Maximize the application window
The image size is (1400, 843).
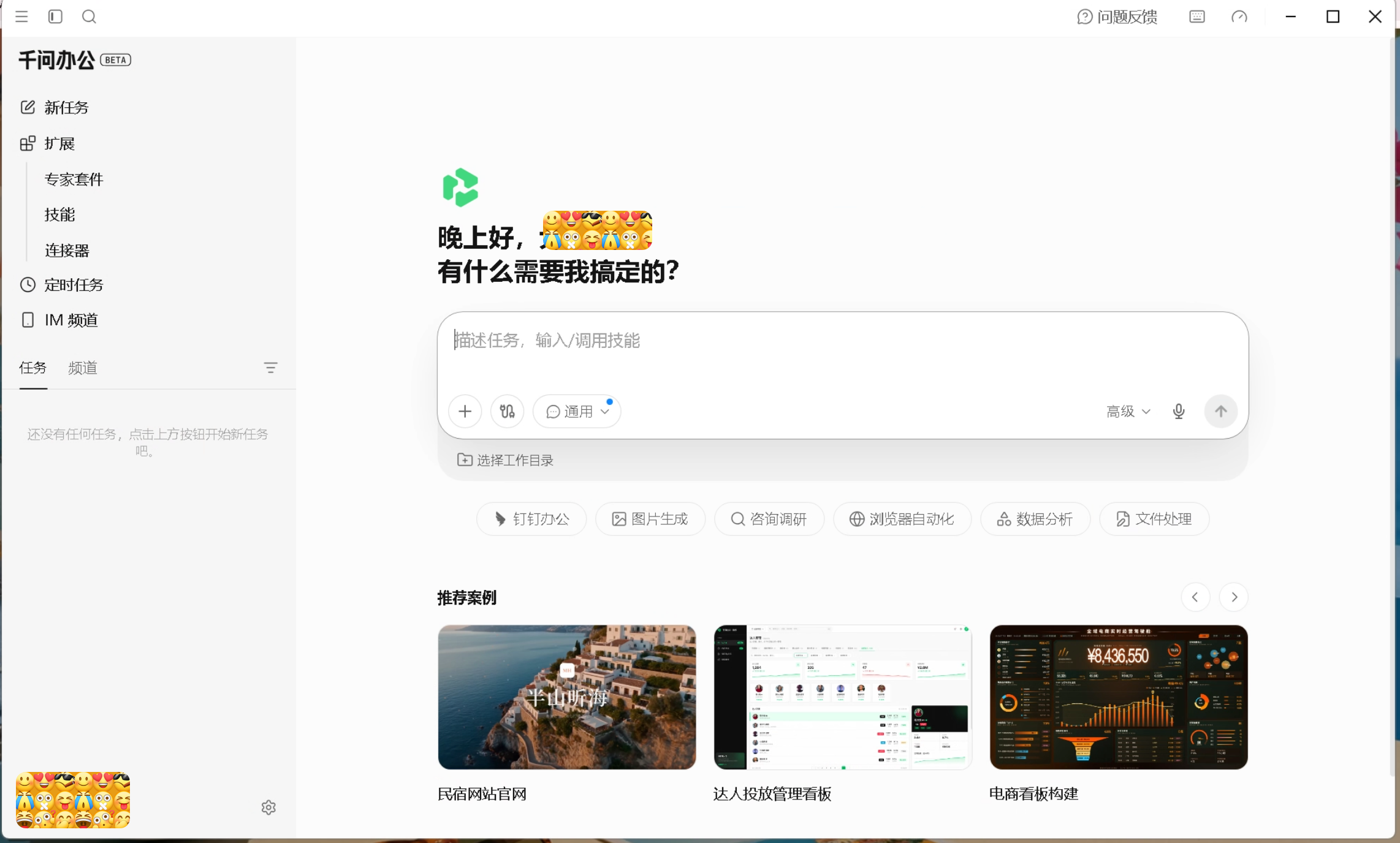(1333, 17)
